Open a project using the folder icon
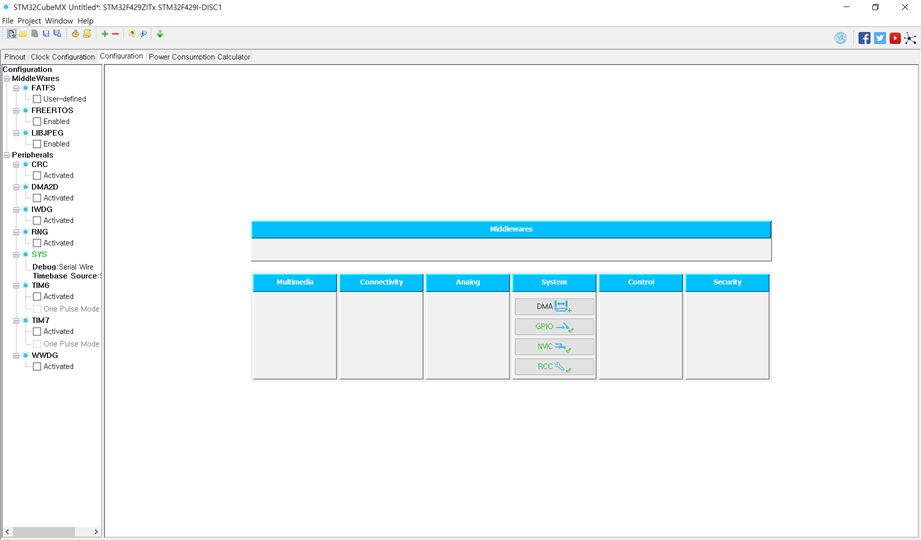 point(23,34)
